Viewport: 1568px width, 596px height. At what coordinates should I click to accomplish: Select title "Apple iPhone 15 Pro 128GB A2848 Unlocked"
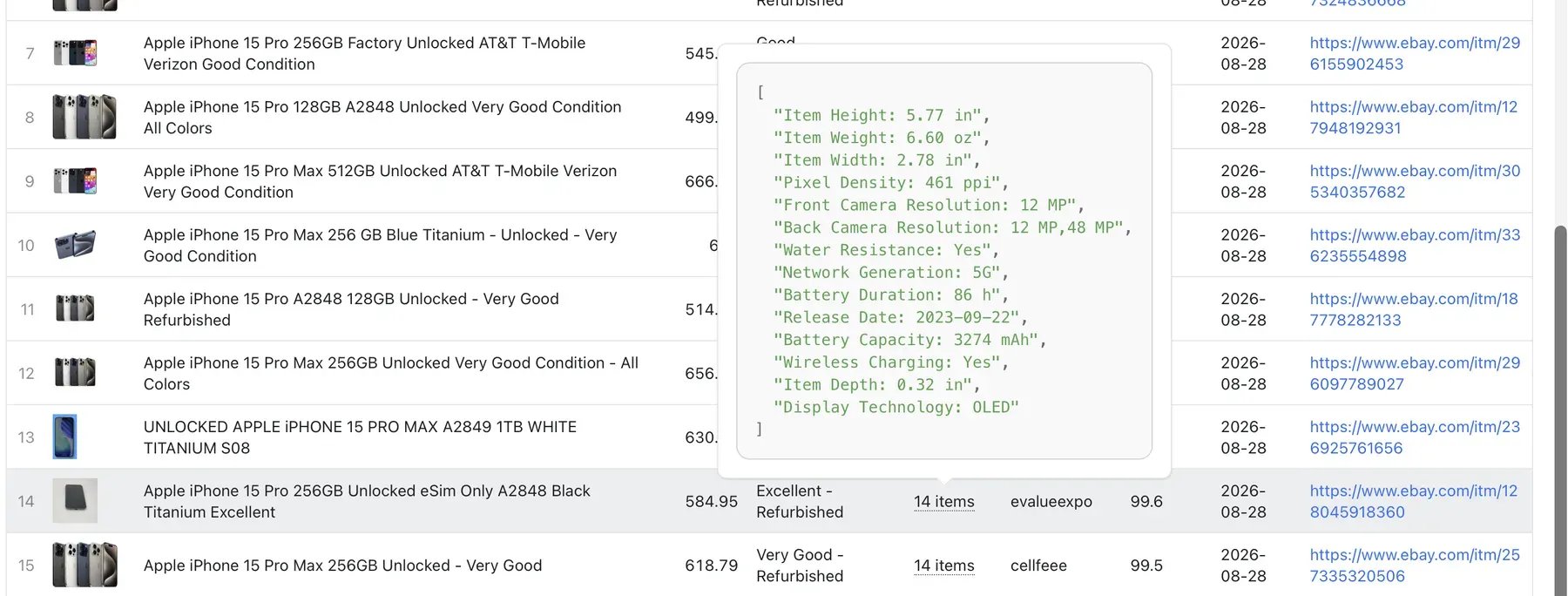pyautogui.click(x=382, y=118)
